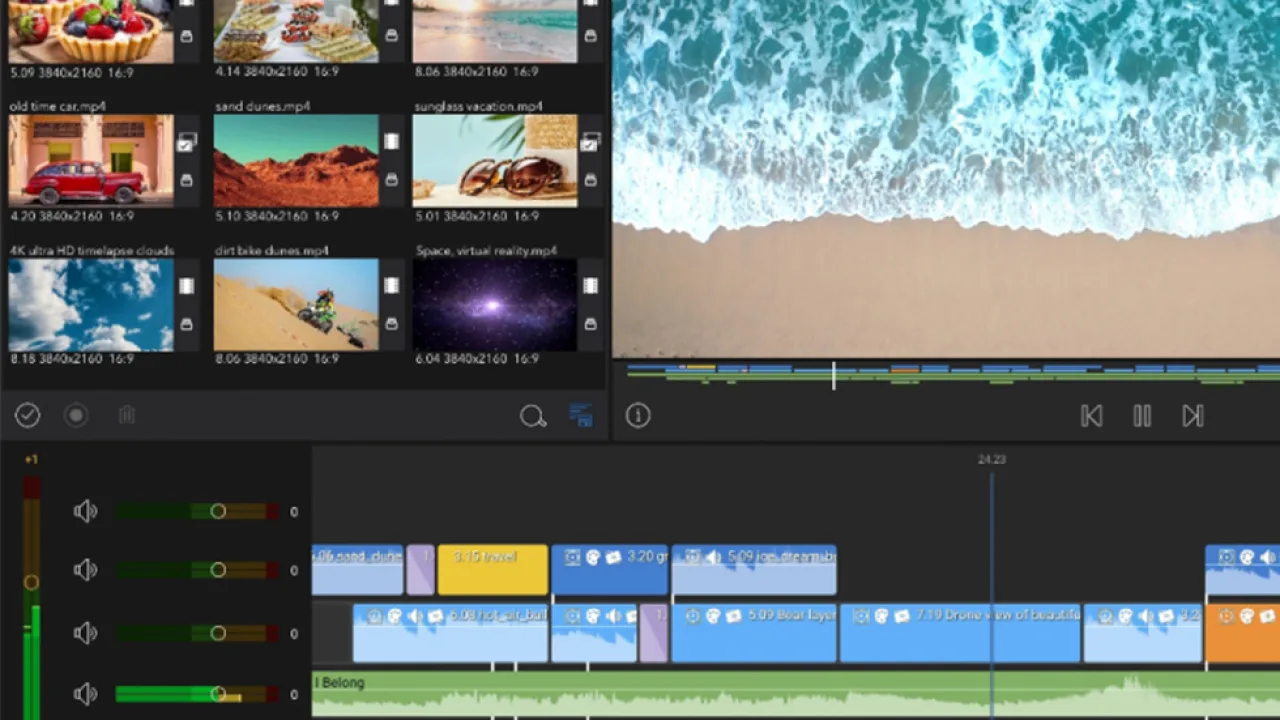Select the sunglass vacation.mp4 thumbnail
The height and width of the screenshot is (720, 1280).
(495, 160)
